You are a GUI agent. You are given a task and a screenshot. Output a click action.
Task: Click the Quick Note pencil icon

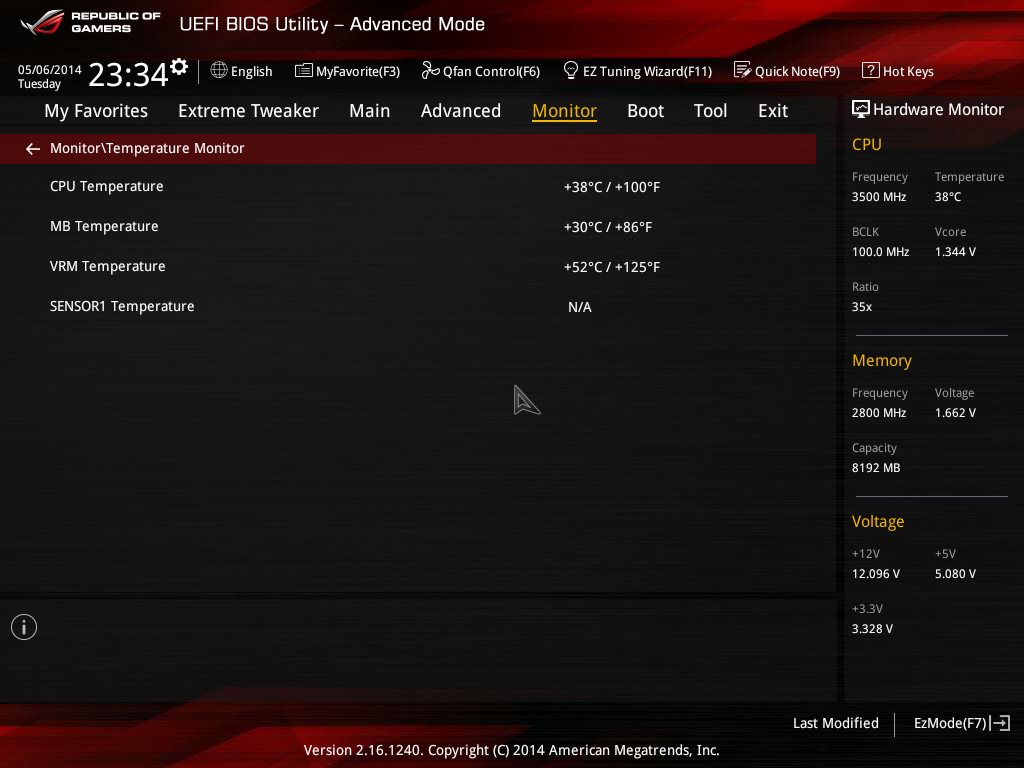742,70
